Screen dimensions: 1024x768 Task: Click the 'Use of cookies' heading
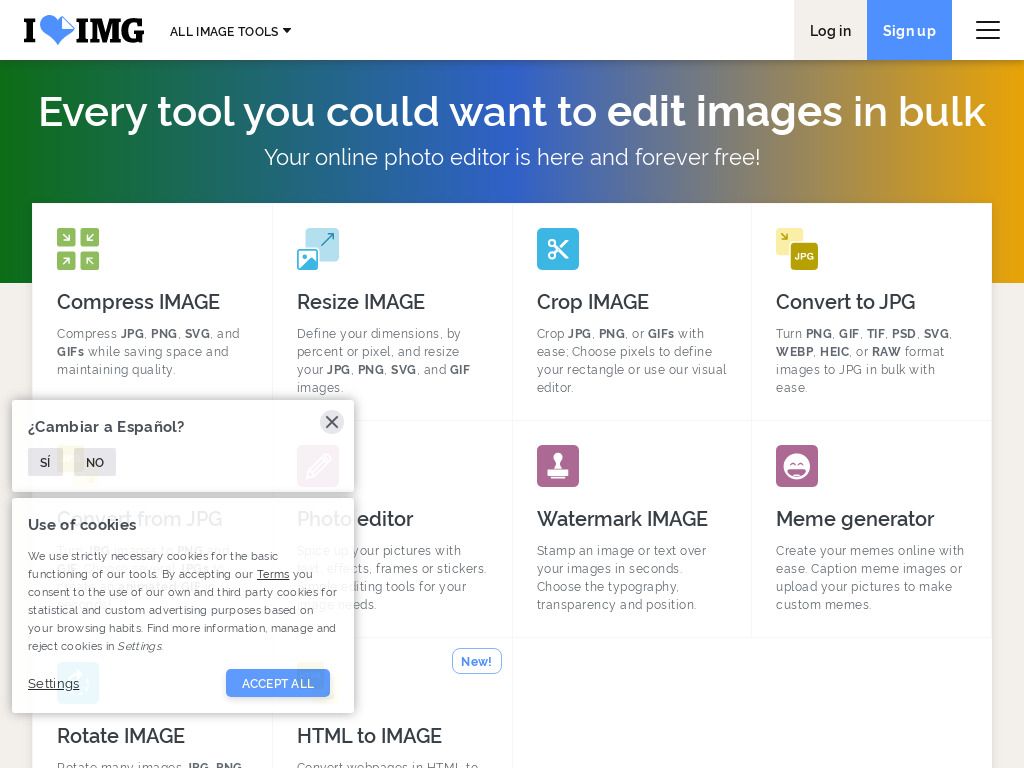[x=82, y=524]
